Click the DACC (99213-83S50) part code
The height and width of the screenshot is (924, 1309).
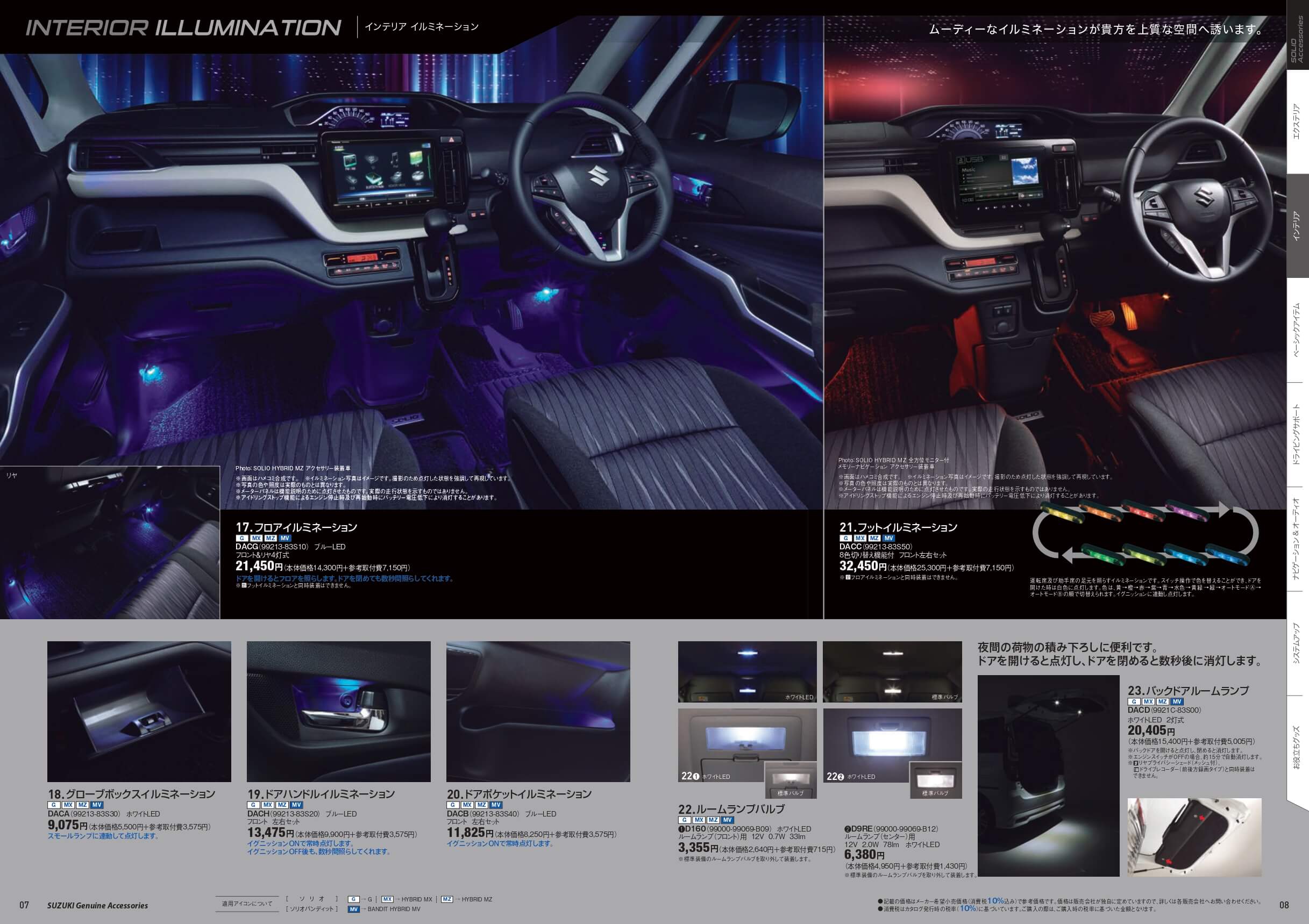876,547
